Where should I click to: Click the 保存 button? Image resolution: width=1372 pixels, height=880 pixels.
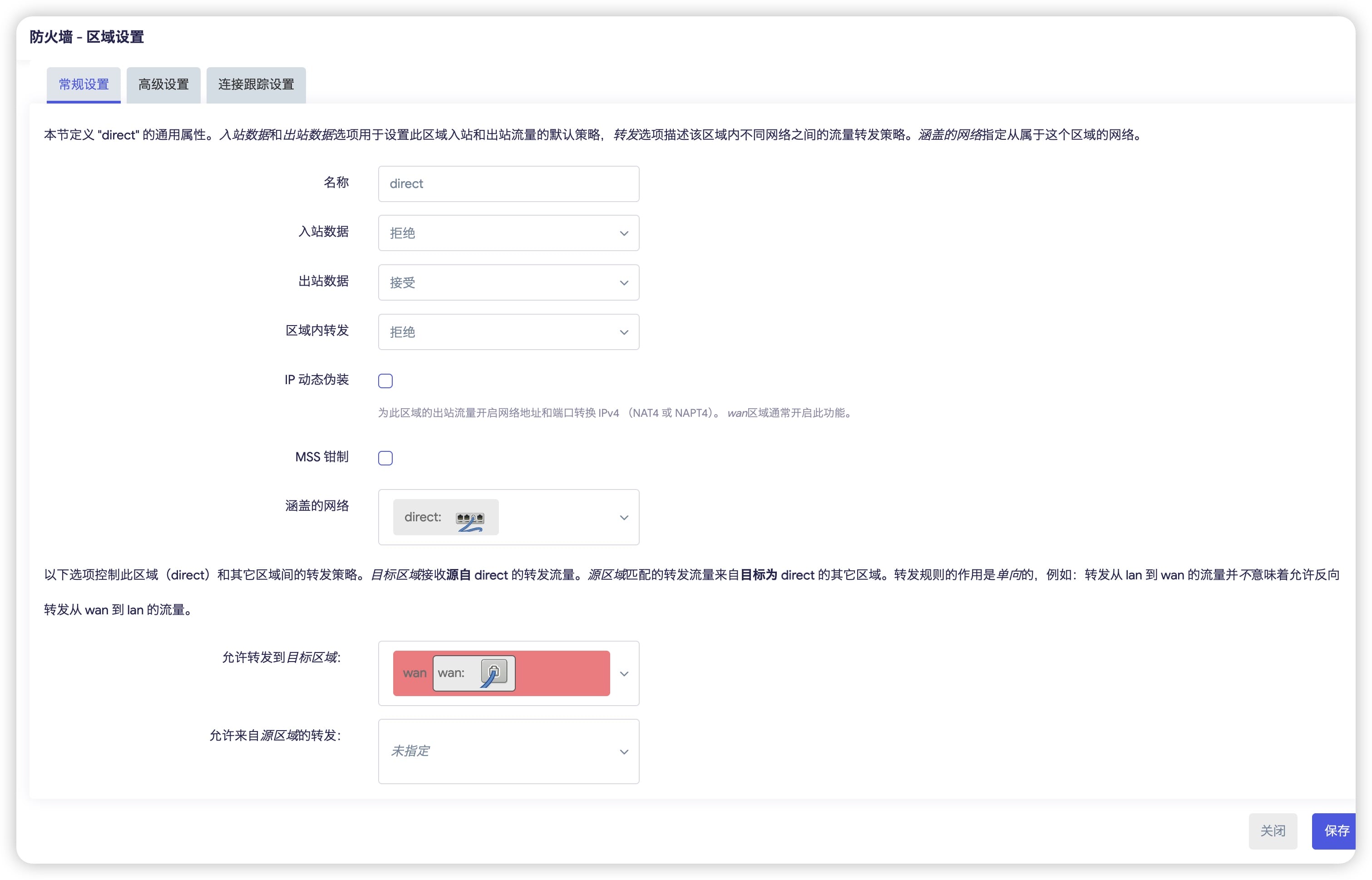pyautogui.click(x=1334, y=831)
